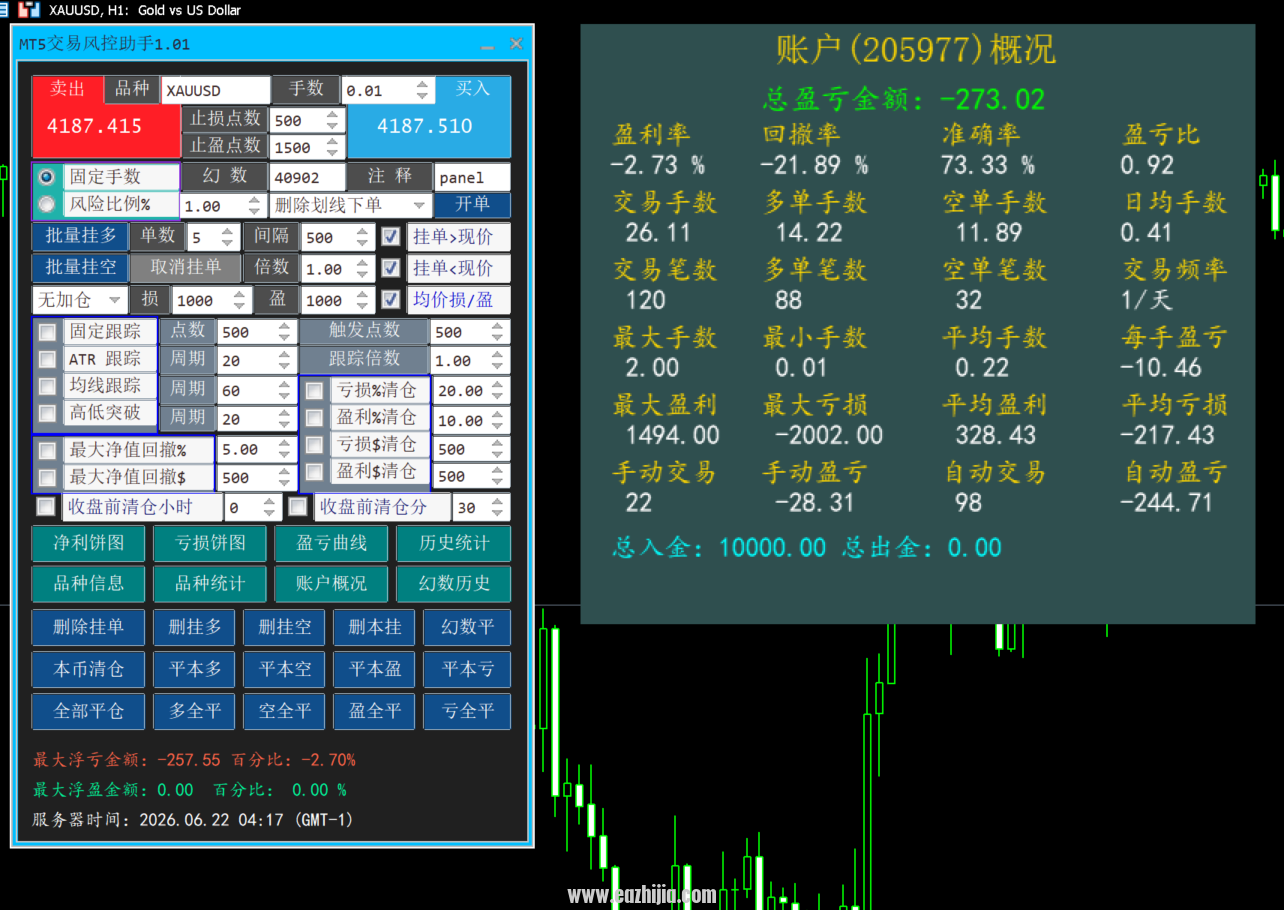The width and height of the screenshot is (1284, 910).
Task: Click the 平本空 button
Action: (x=285, y=670)
